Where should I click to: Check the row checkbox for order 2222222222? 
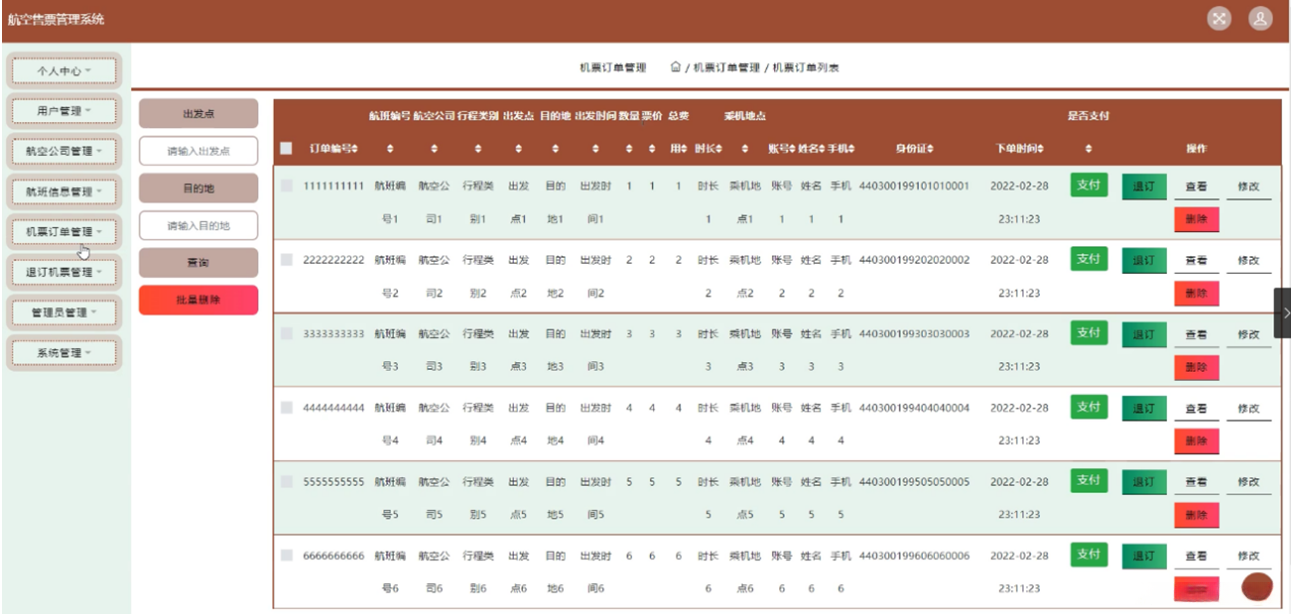(287, 260)
